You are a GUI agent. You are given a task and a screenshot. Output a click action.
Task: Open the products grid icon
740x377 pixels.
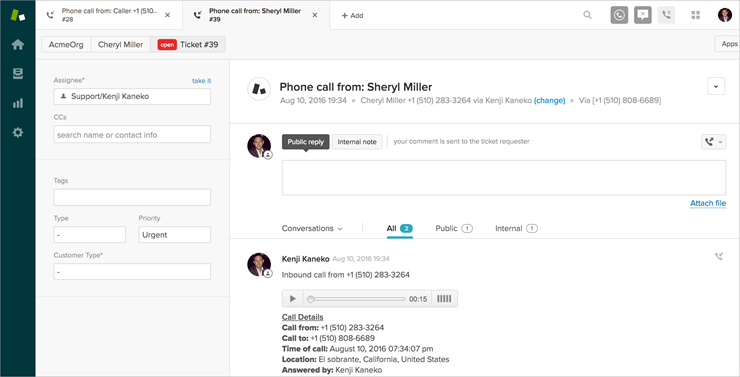coord(695,15)
